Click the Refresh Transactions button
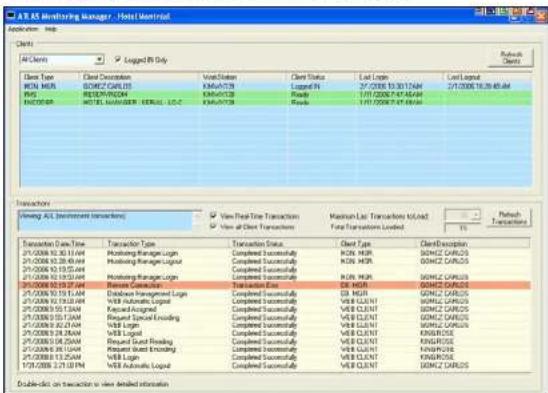Viewport: 548px width, 393px height. point(509,218)
